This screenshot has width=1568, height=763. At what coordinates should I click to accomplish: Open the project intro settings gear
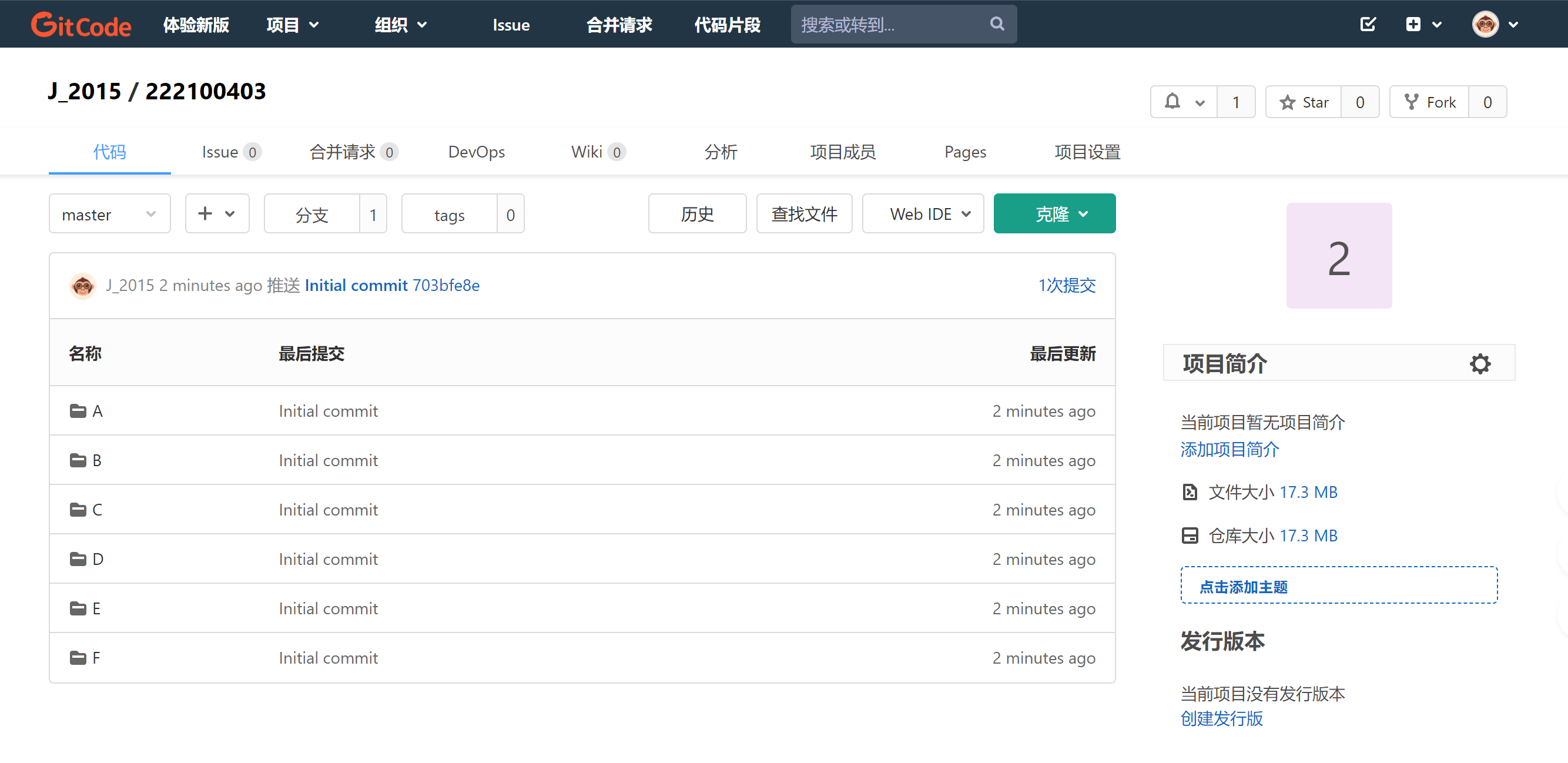click(x=1480, y=363)
